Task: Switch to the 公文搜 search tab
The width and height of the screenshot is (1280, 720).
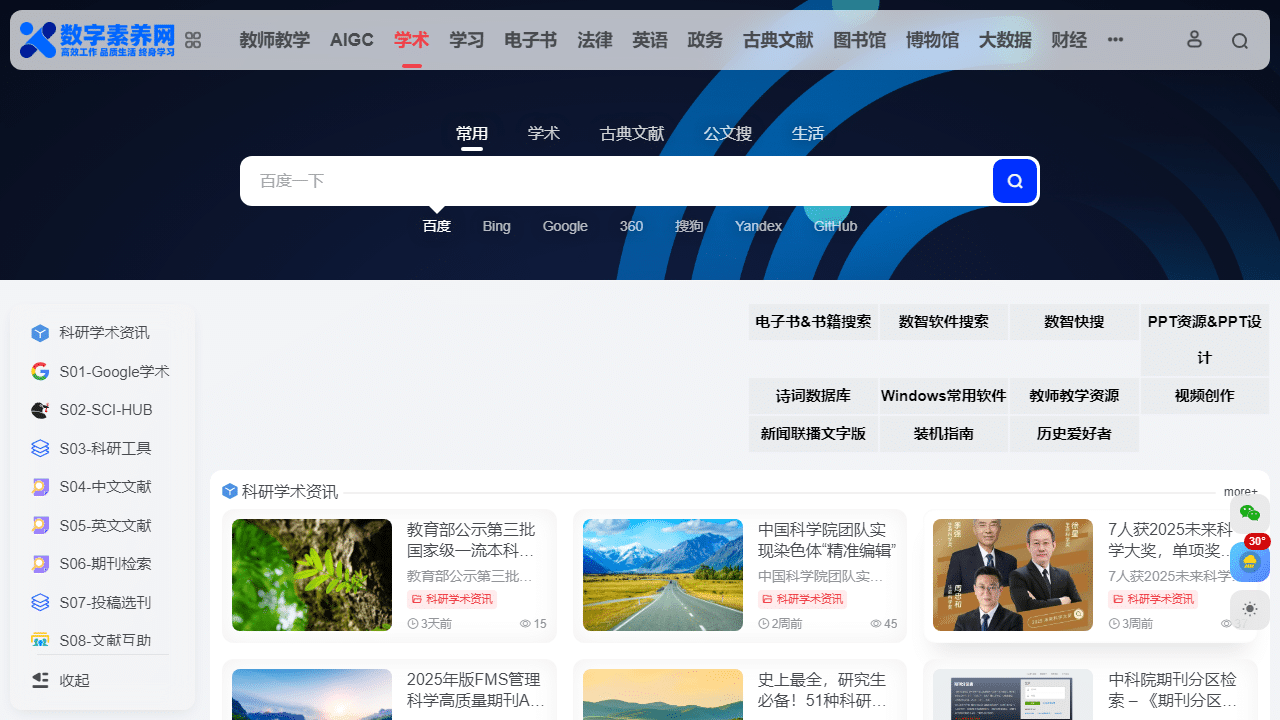Action: 728,134
